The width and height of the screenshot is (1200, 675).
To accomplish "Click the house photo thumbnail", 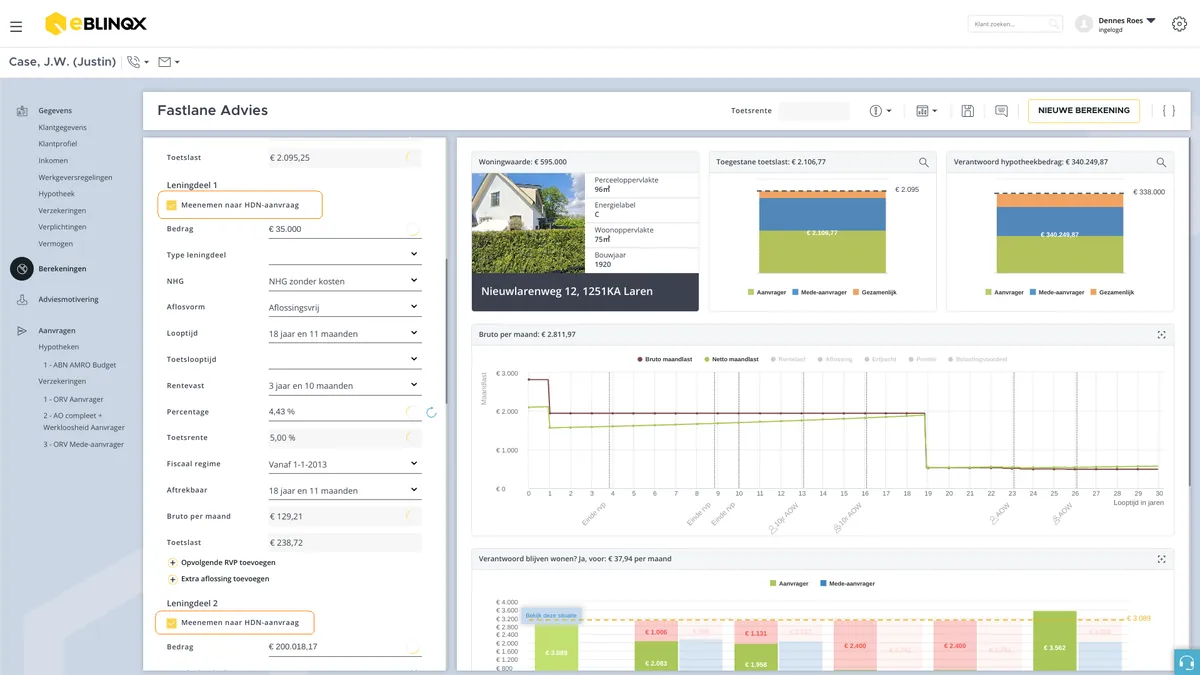I will [x=526, y=223].
